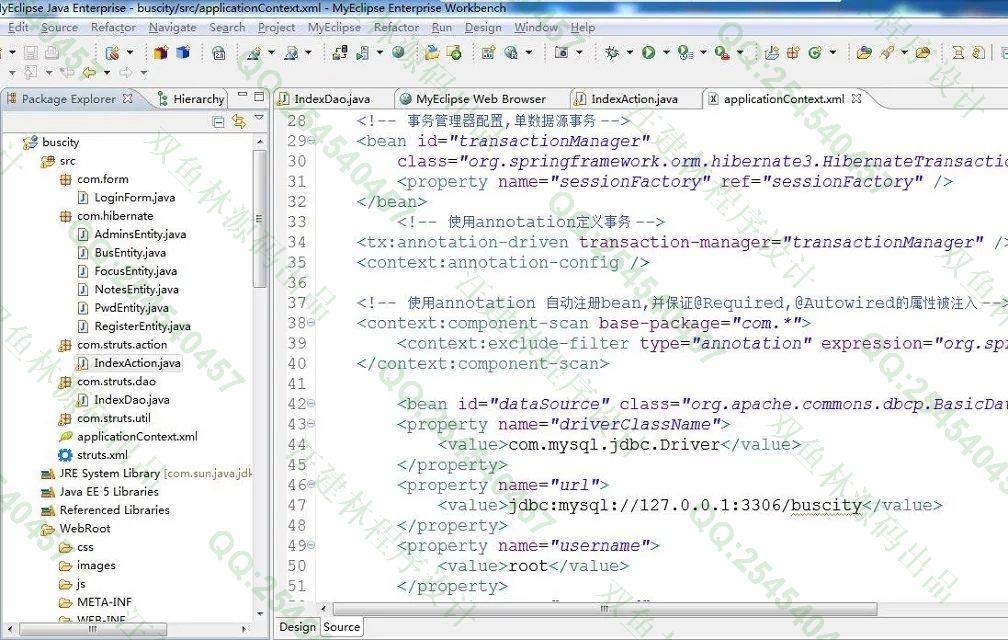
Task: Click the Debug bug icon
Action: [x=611, y=52]
